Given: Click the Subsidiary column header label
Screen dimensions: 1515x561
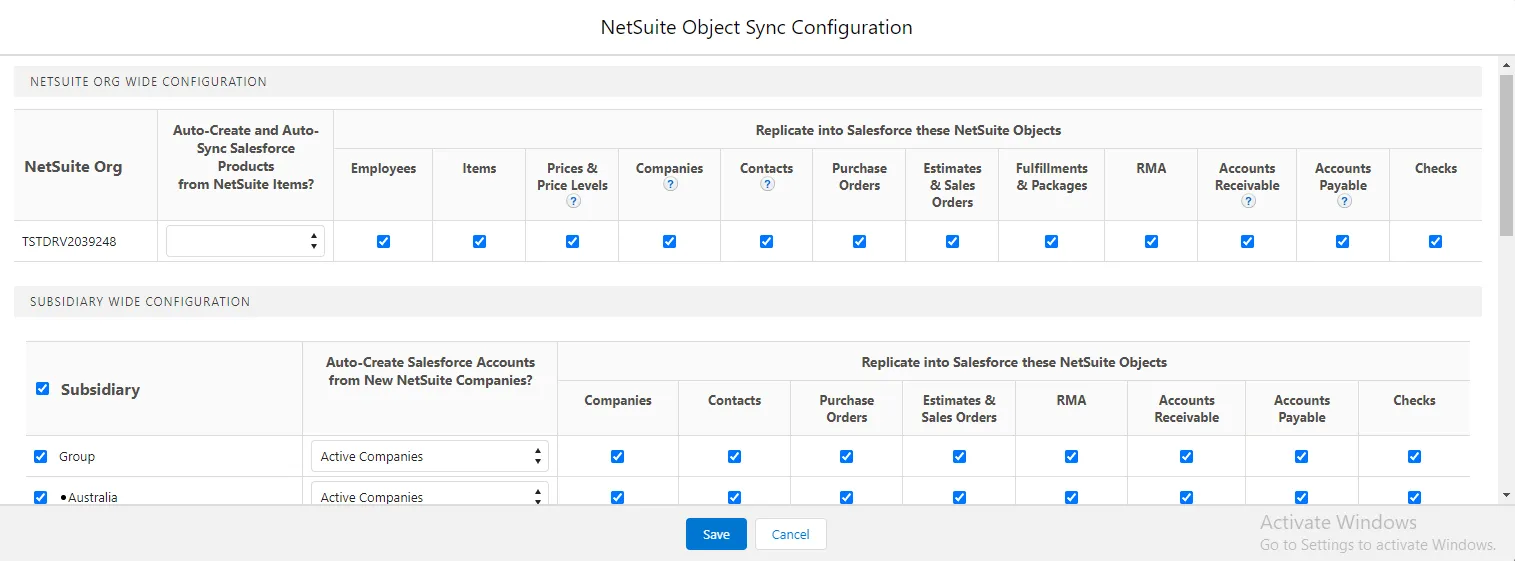Looking at the screenshot, I should point(100,389).
